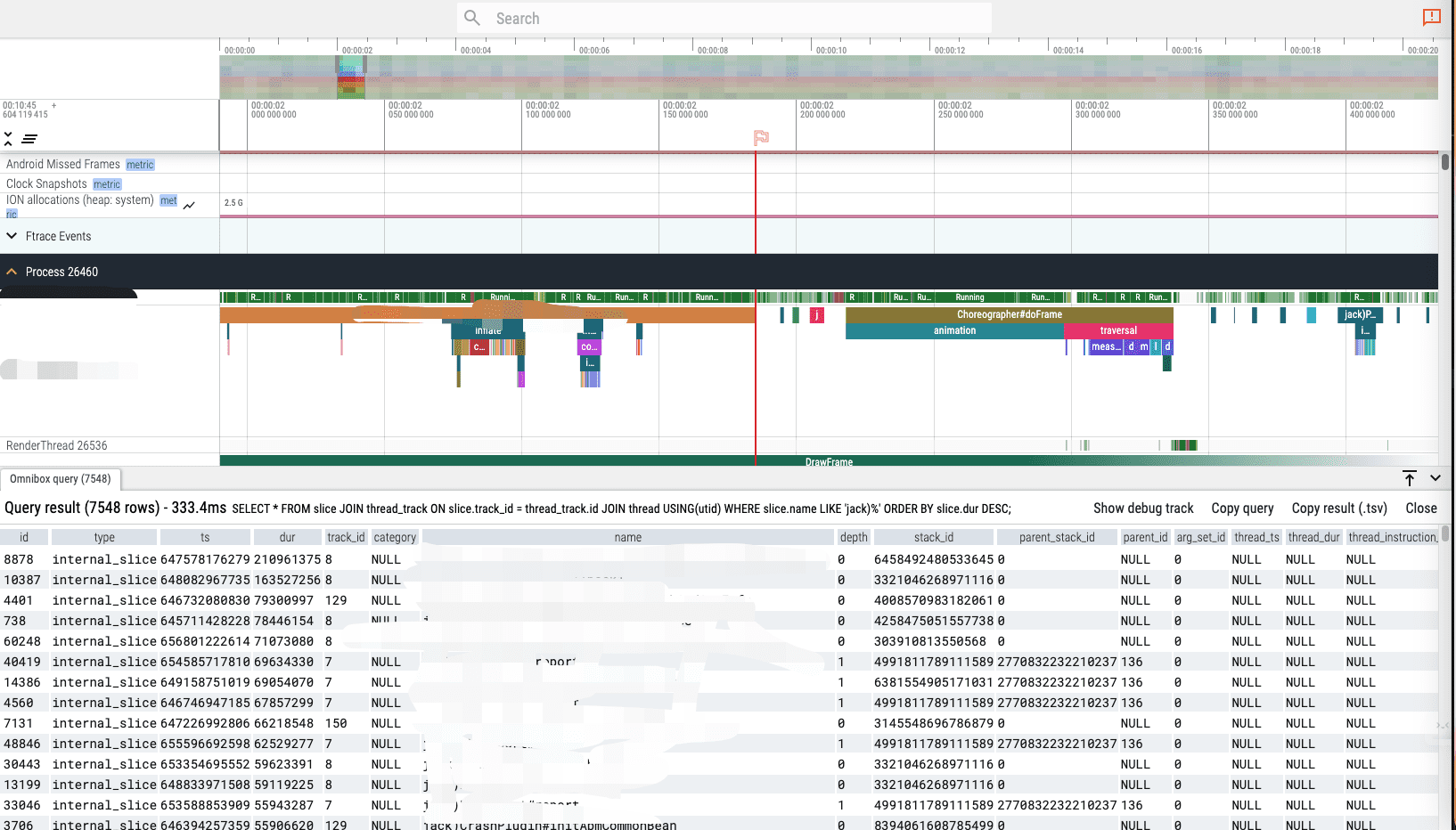1456x830 pixels.
Task: Click the teal animation slice
Action: 954,330
